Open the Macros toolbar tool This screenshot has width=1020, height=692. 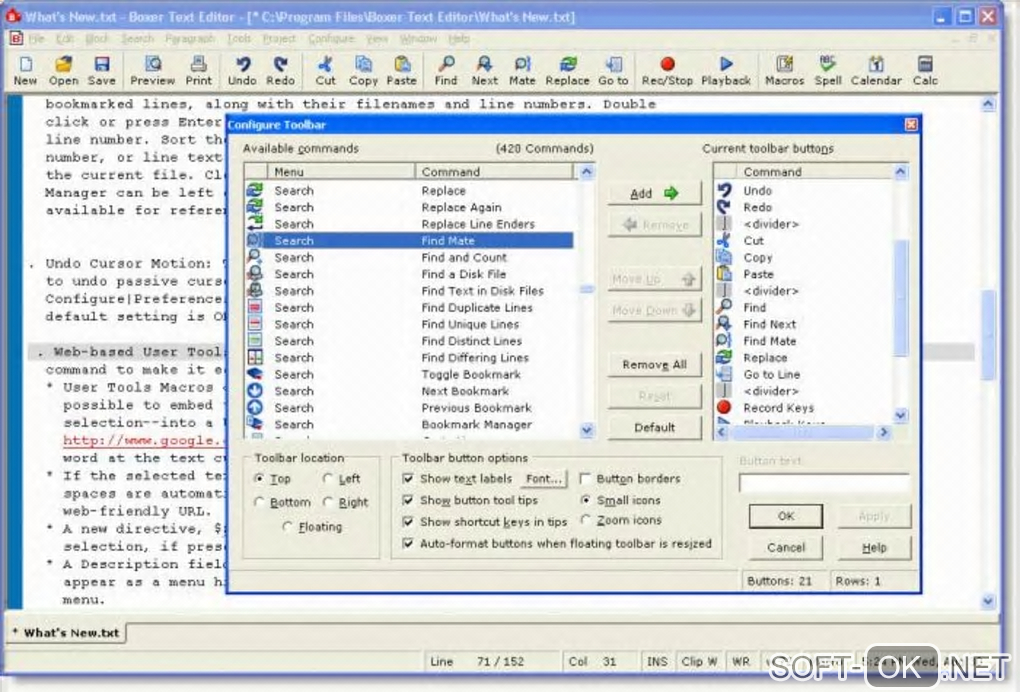[x=784, y=69]
